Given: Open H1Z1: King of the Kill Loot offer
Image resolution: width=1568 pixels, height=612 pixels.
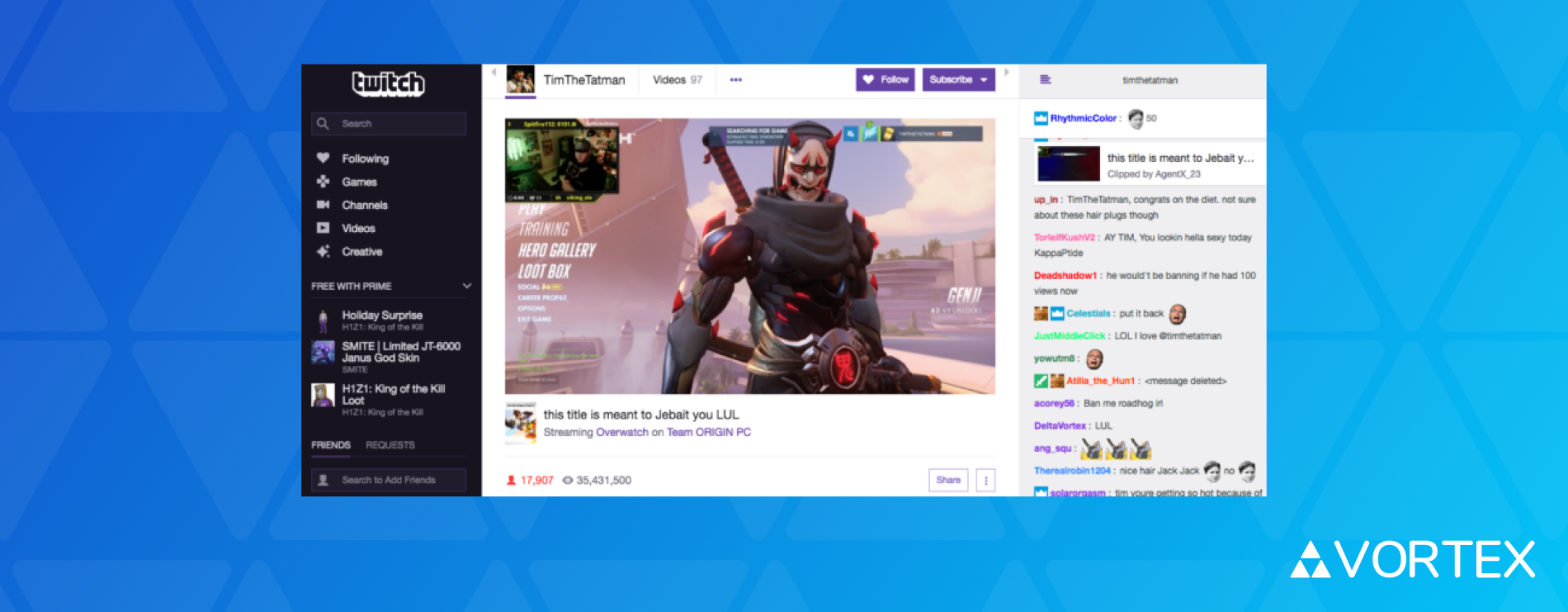Looking at the screenshot, I should [x=394, y=400].
